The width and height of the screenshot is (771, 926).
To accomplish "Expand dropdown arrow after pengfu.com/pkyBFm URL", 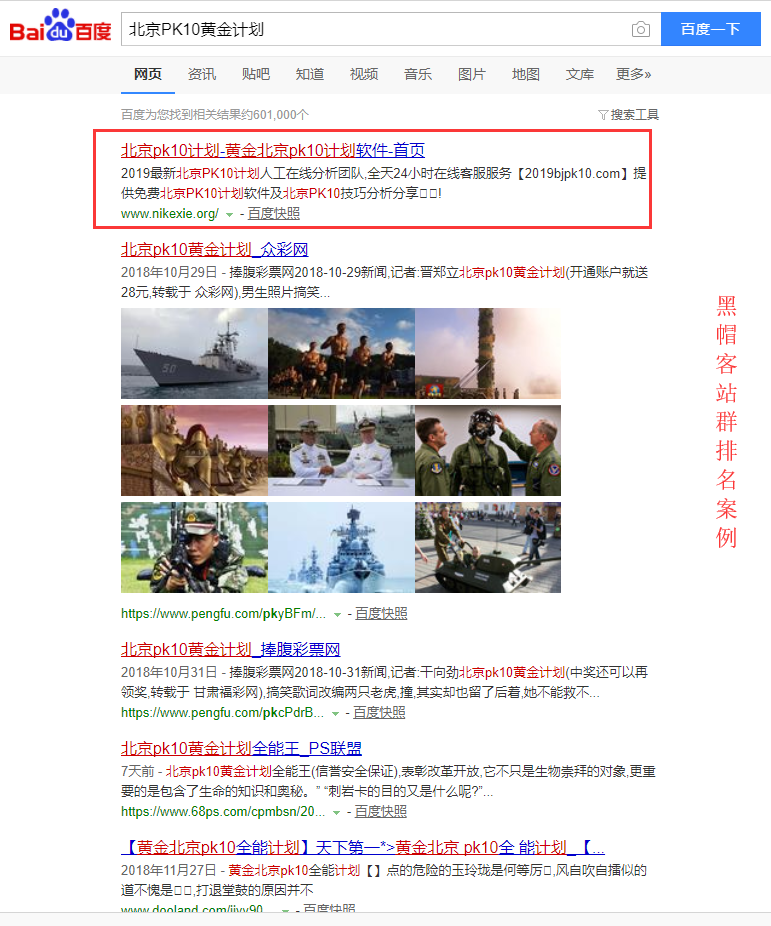I will [338, 615].
